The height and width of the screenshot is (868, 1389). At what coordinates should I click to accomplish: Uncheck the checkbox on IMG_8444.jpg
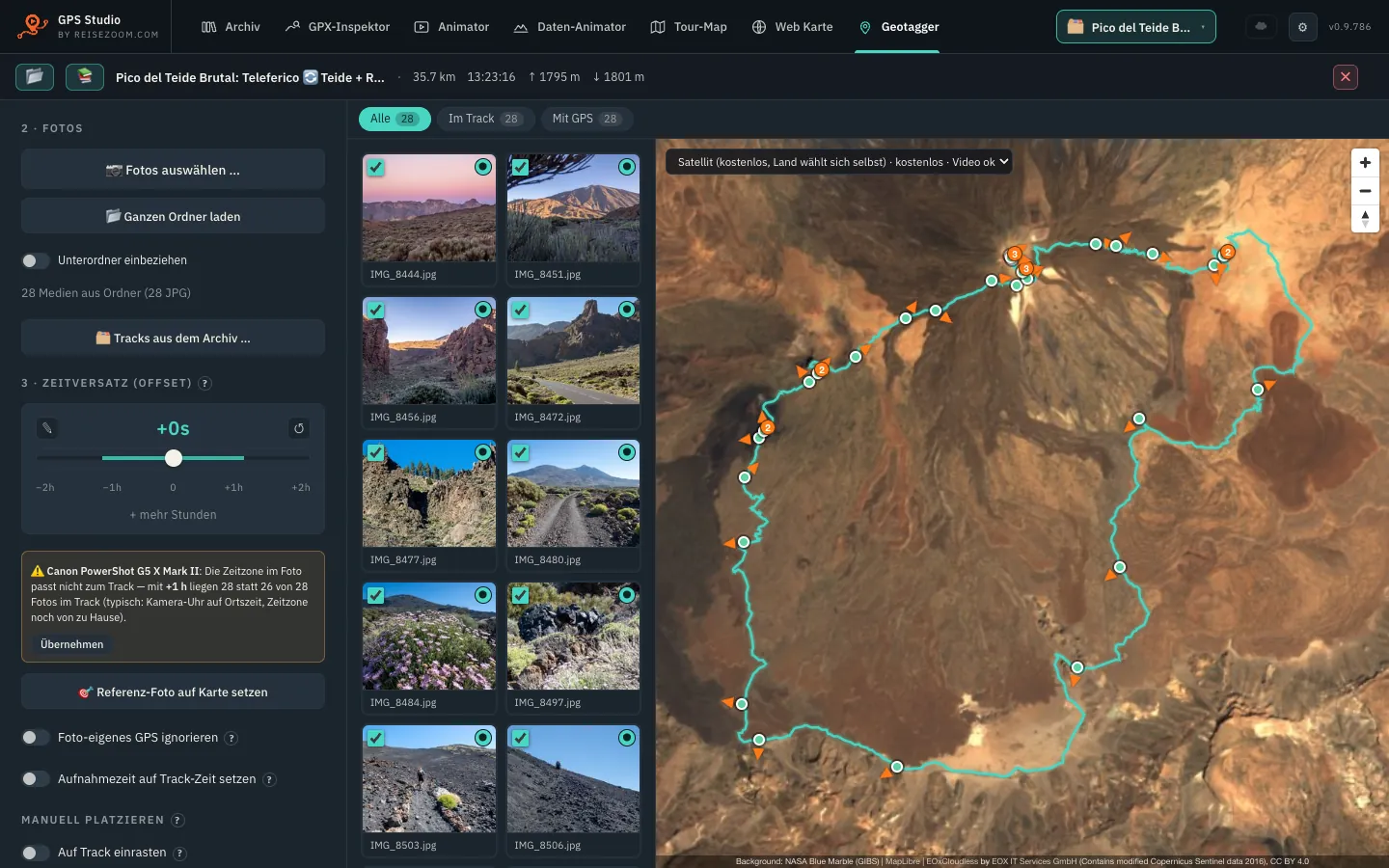click(375, 167)
